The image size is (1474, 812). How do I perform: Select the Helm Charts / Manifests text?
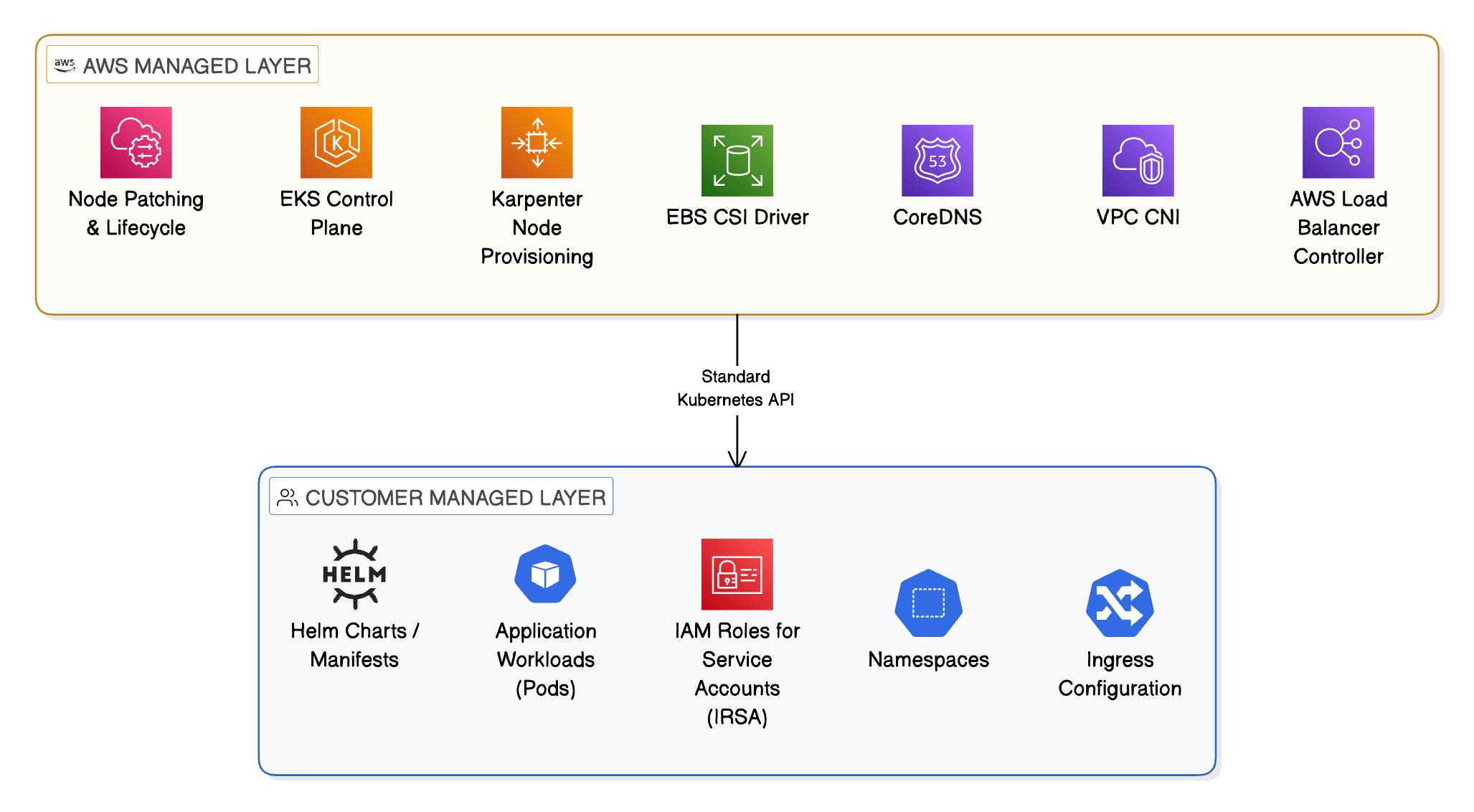pos(354,645)
